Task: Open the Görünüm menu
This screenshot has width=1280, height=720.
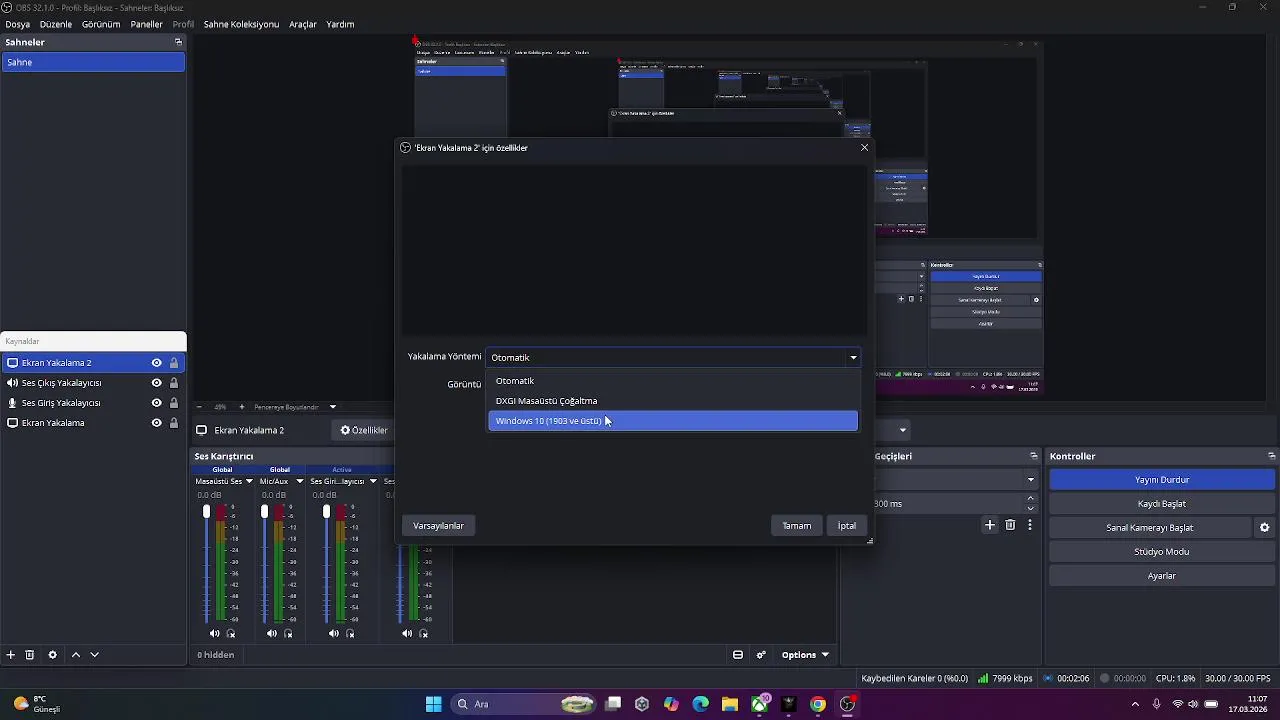Action: [x=101, y=24]
